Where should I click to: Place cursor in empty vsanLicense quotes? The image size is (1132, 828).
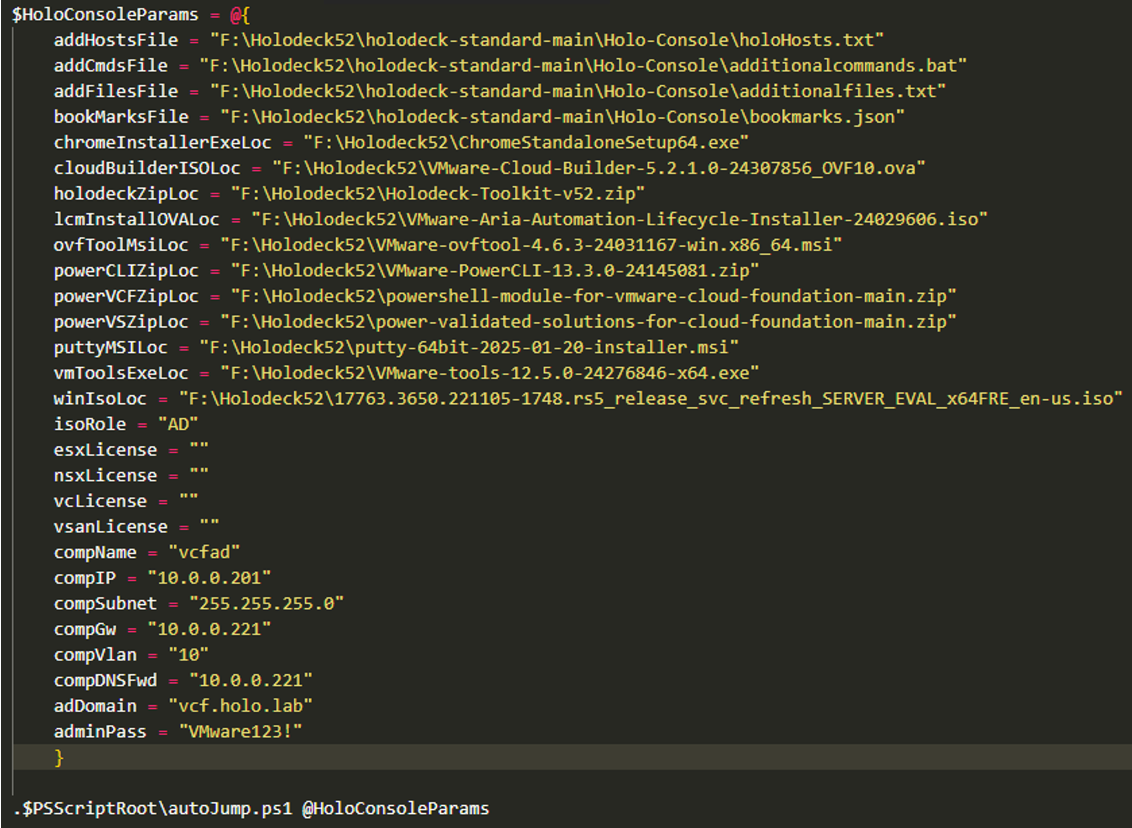[209, 527]
